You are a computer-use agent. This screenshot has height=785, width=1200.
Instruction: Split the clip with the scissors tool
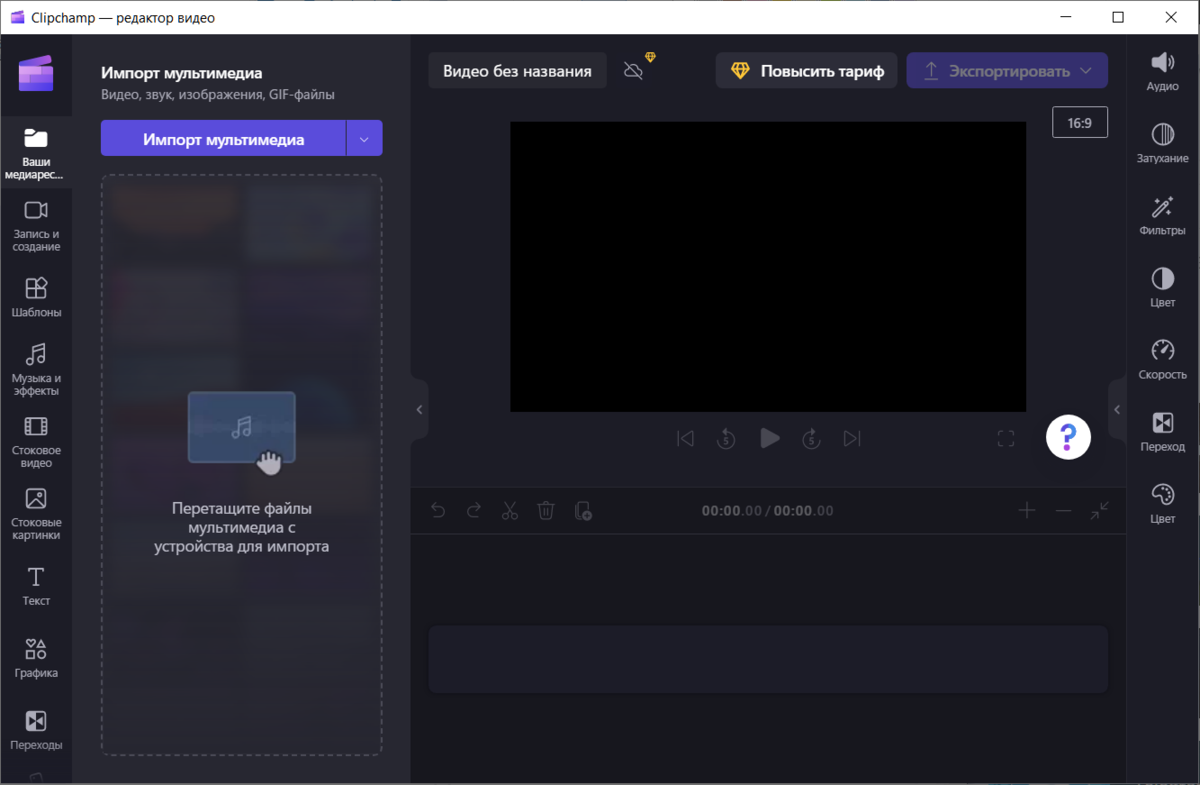pos(510,510)
